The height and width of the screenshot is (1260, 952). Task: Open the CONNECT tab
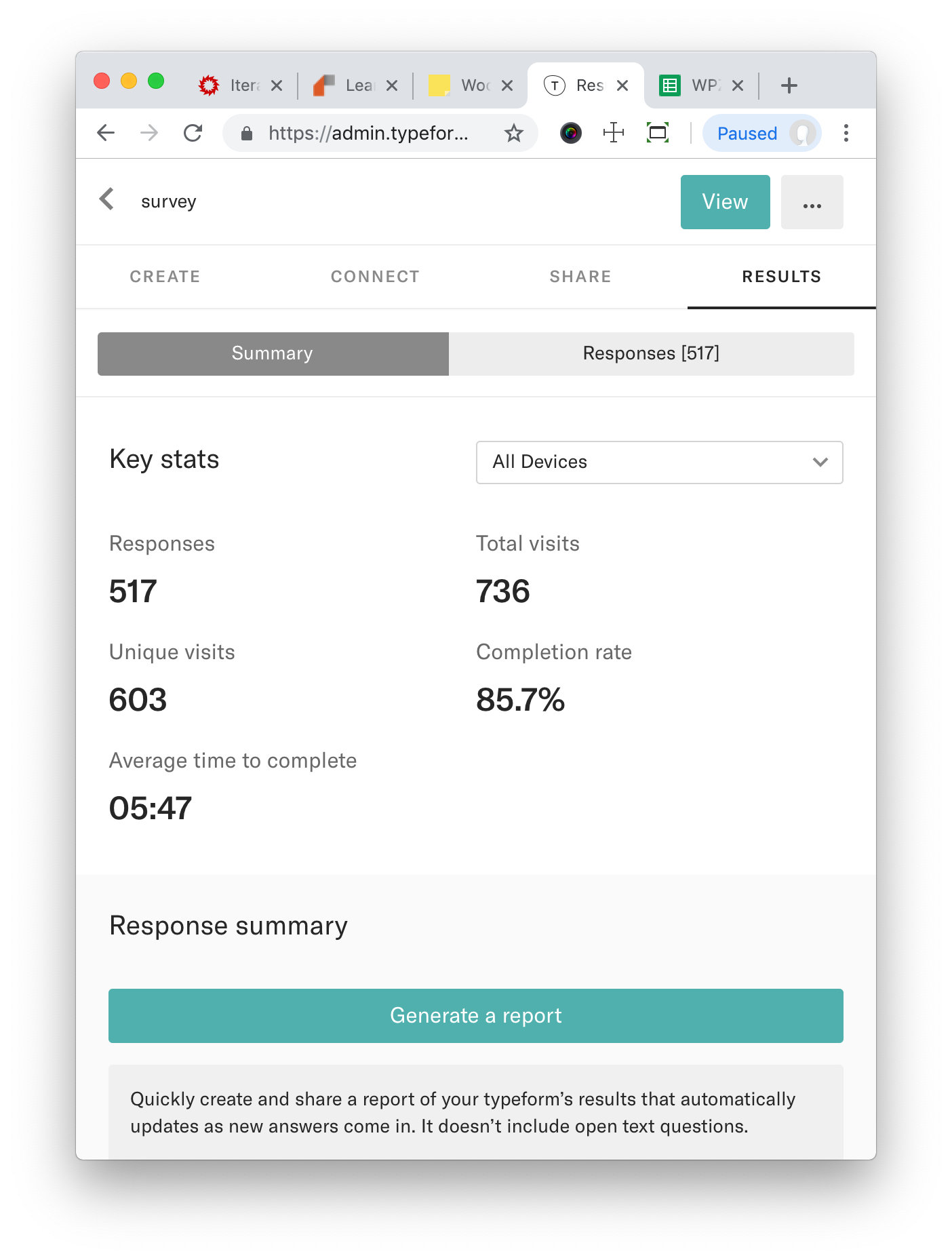tap(375, 277)
